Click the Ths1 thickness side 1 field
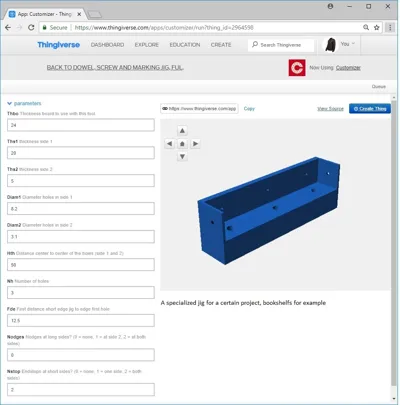400x405 pixels. coord(81,153)
